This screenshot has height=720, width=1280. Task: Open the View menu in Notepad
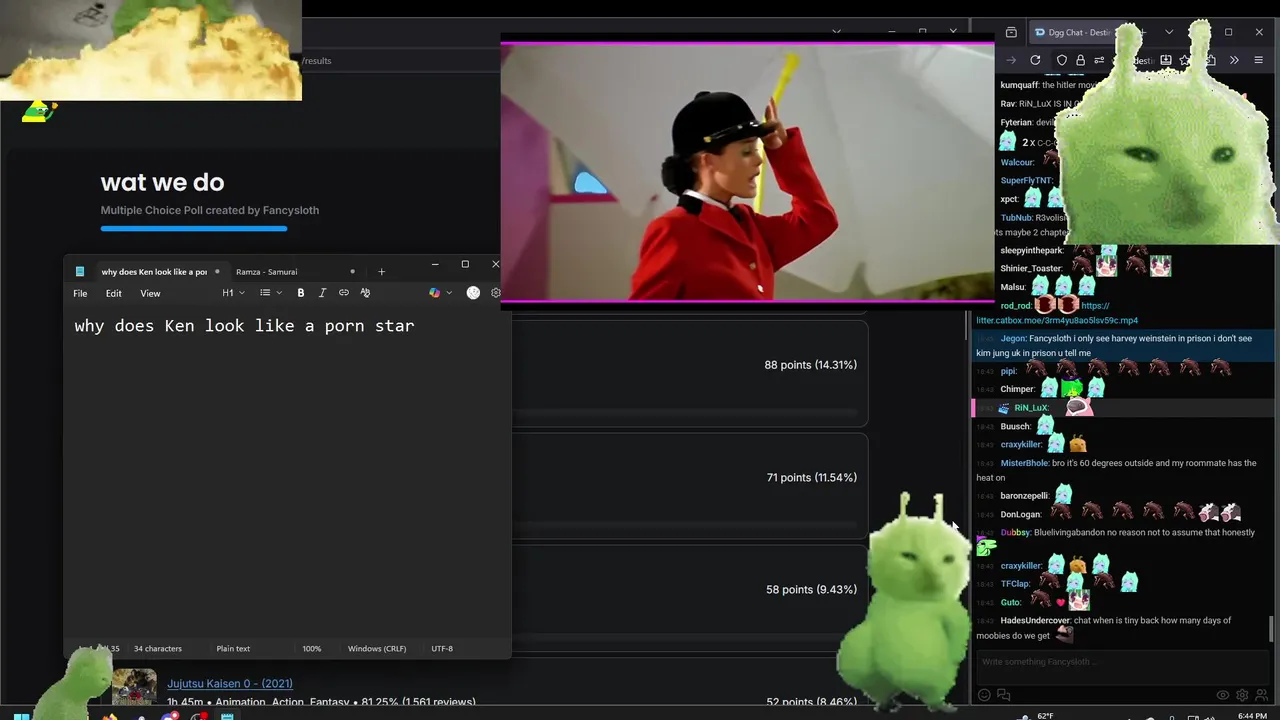tap(150, 293)
